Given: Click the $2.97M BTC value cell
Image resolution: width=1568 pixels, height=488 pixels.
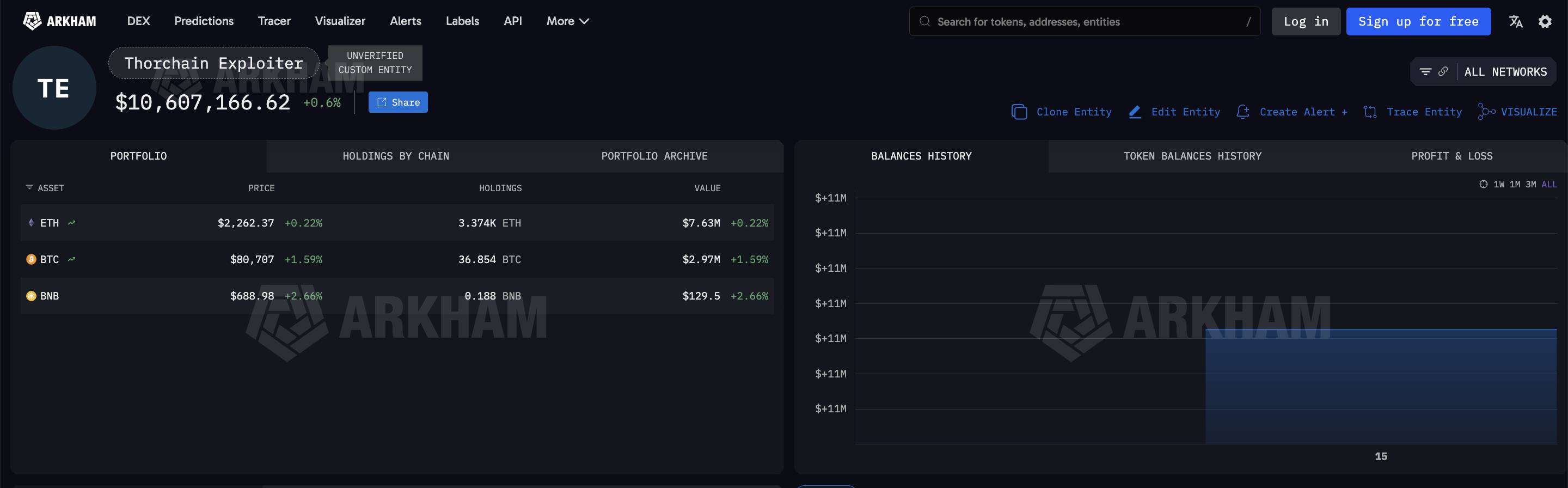Looking at the screenshot, I should pyautogui.click(x=701, y=260).
